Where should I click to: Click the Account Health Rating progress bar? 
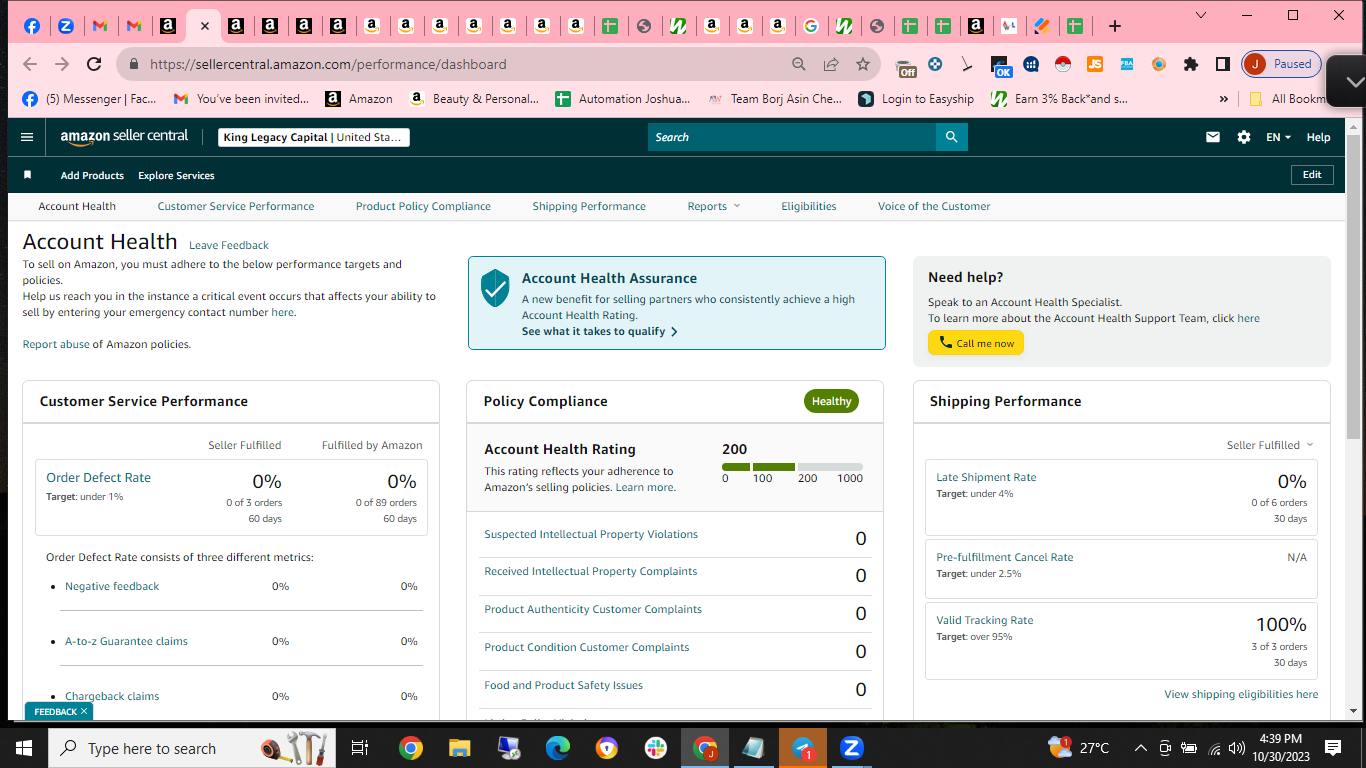point(792,467)
